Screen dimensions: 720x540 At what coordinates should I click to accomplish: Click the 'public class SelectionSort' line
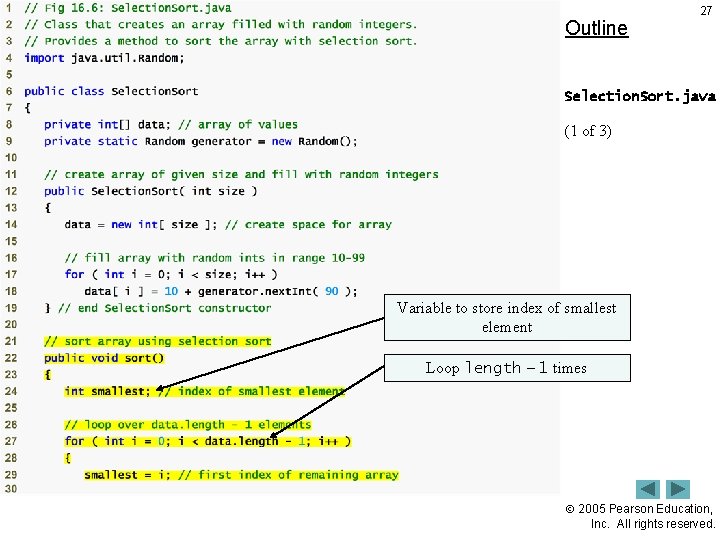[111, 91]
